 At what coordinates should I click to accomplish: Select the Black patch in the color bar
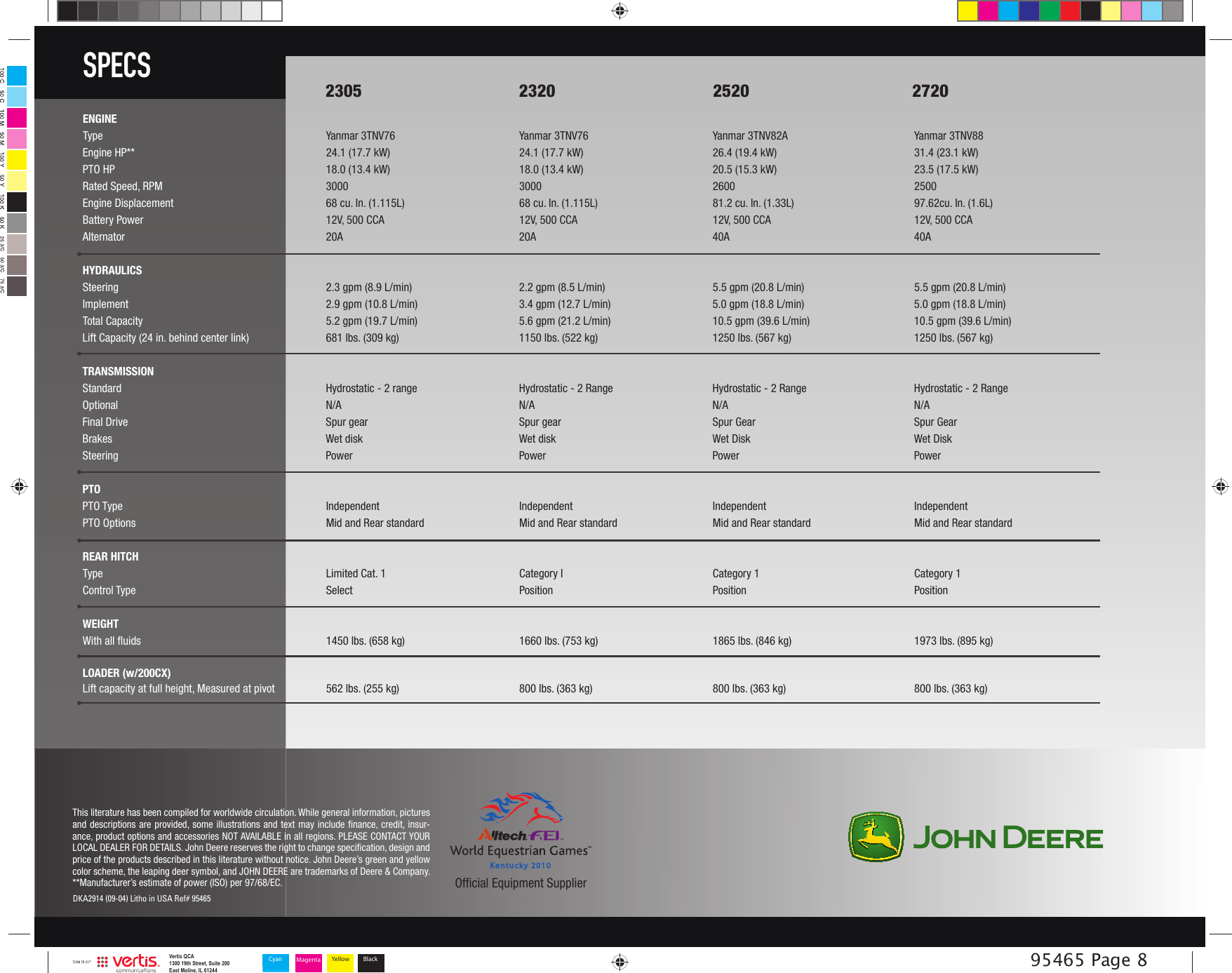click(x=371, y=963)
